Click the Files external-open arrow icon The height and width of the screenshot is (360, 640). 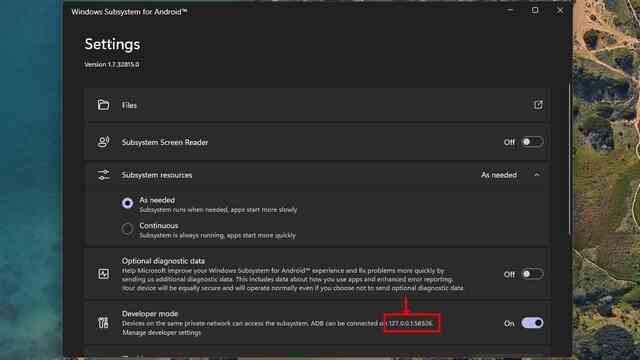pyautogui.click(x=538, y=105)
